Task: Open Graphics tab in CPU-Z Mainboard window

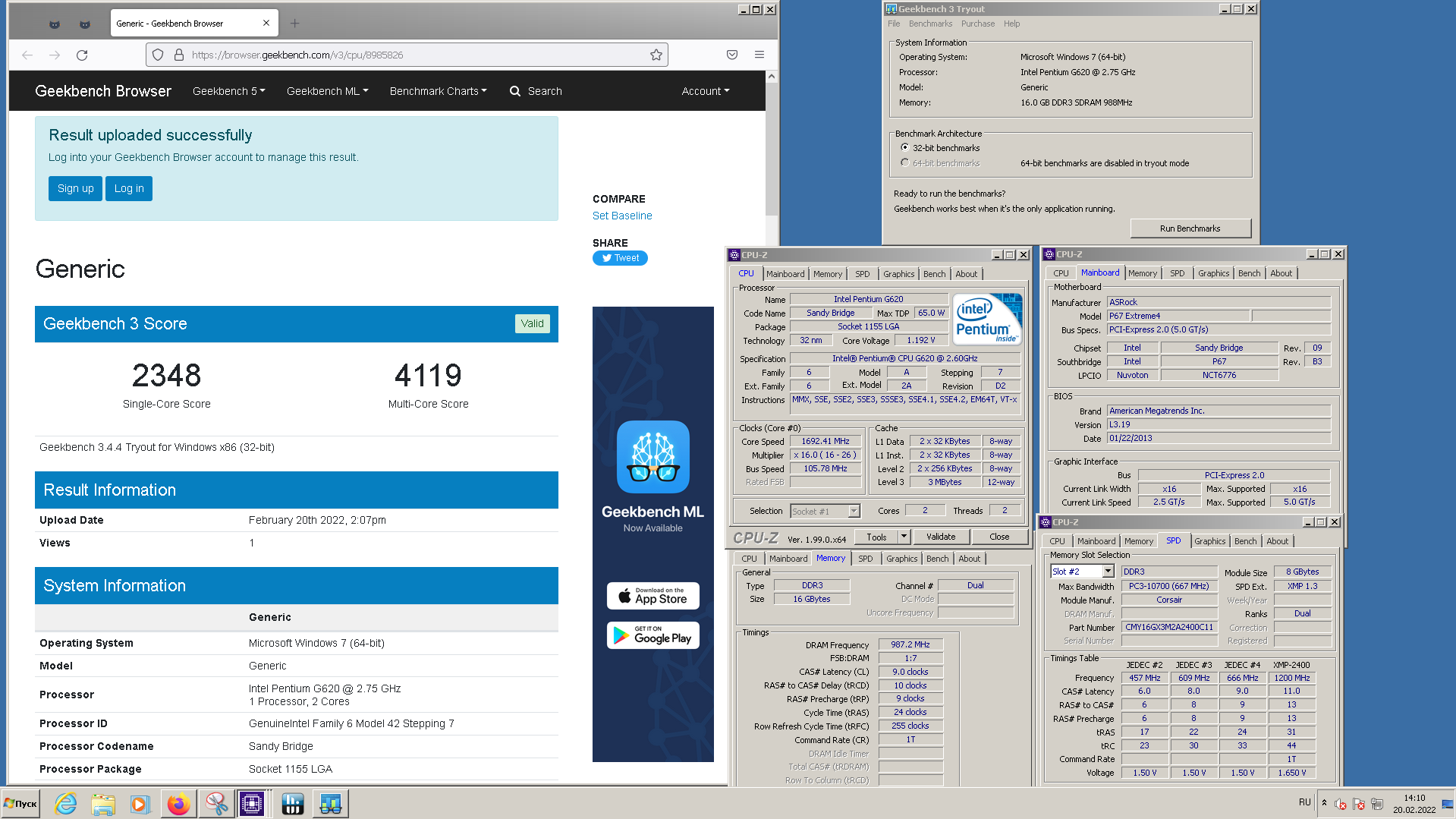Action: point(1213,273)
